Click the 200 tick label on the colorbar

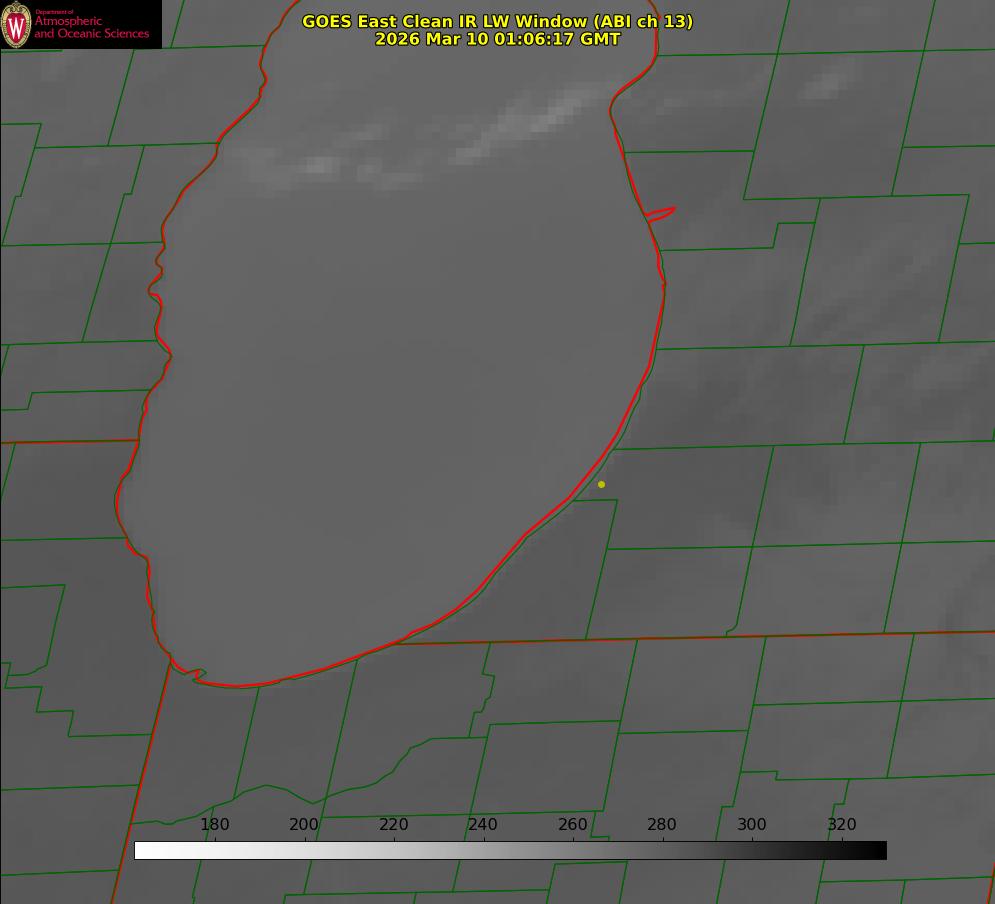(304, 825)
